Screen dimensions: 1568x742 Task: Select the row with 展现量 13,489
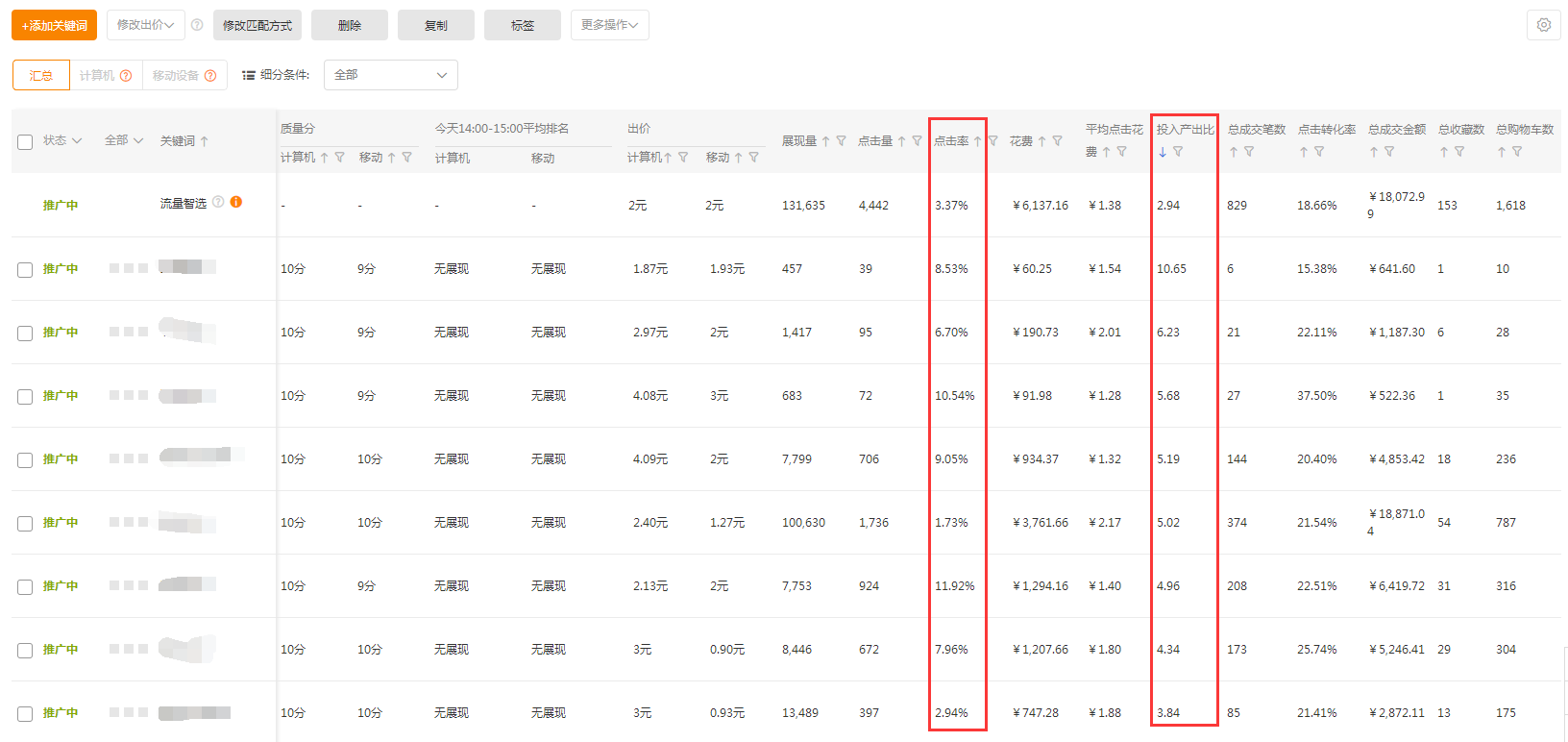tap(25, 714)
